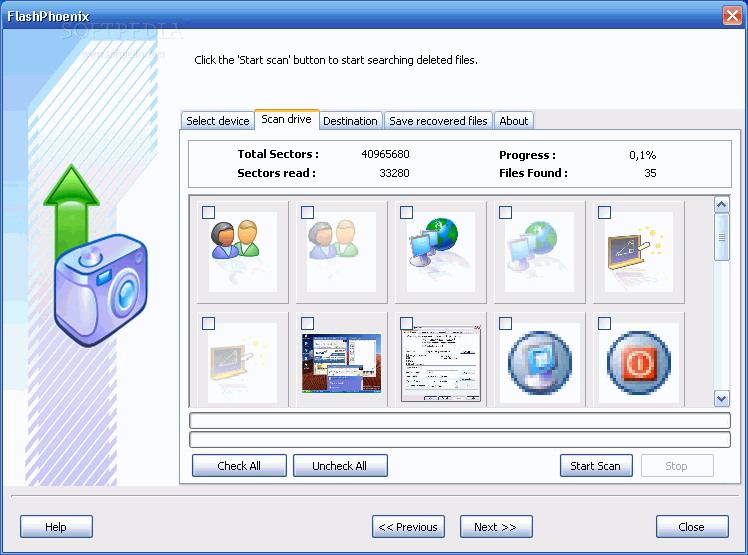
Task: Close the FlashPhoenix window with the X
Action: point(732,16)
